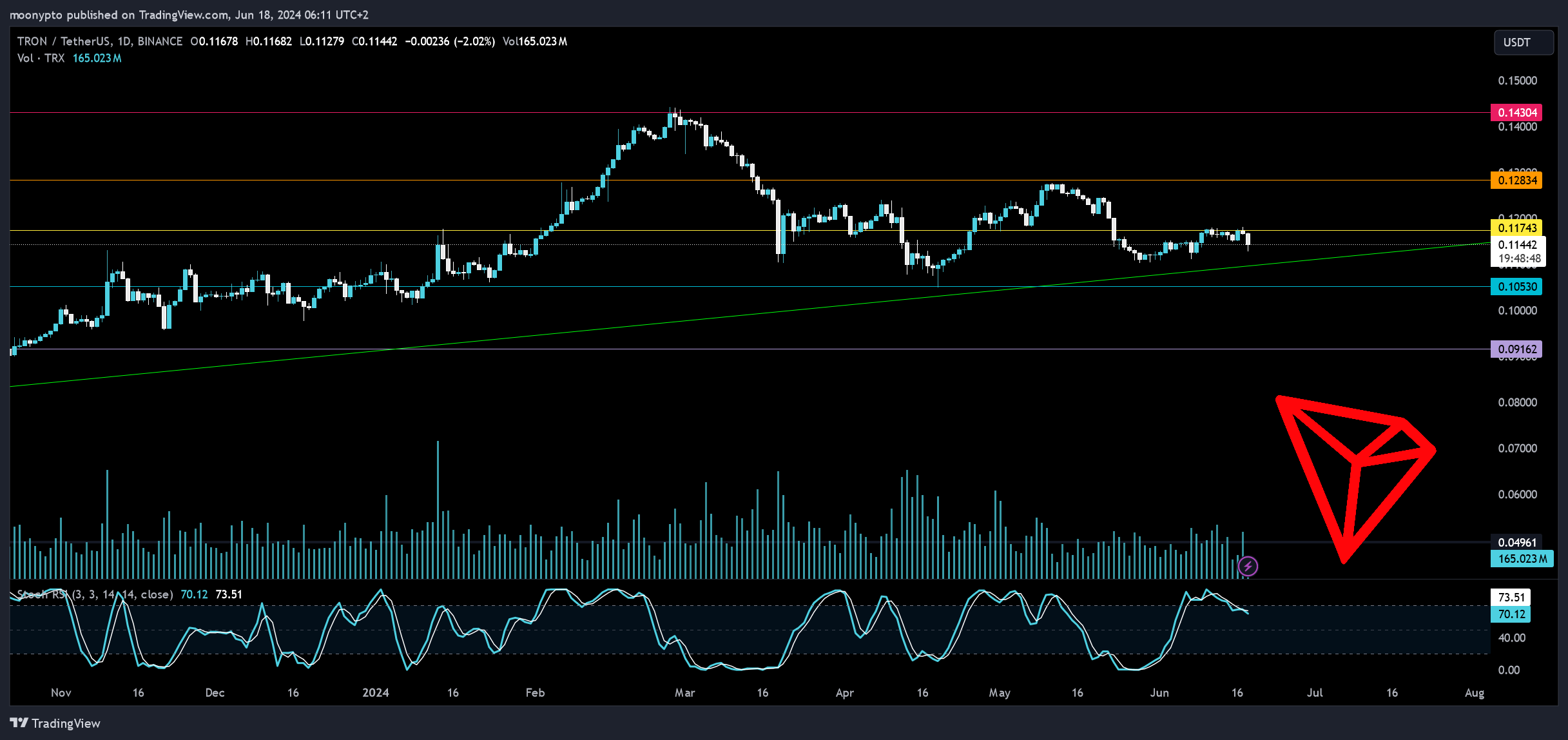Click the 0.04961 axis label
Screen dimensions: 1568x740
point(1516,542)
